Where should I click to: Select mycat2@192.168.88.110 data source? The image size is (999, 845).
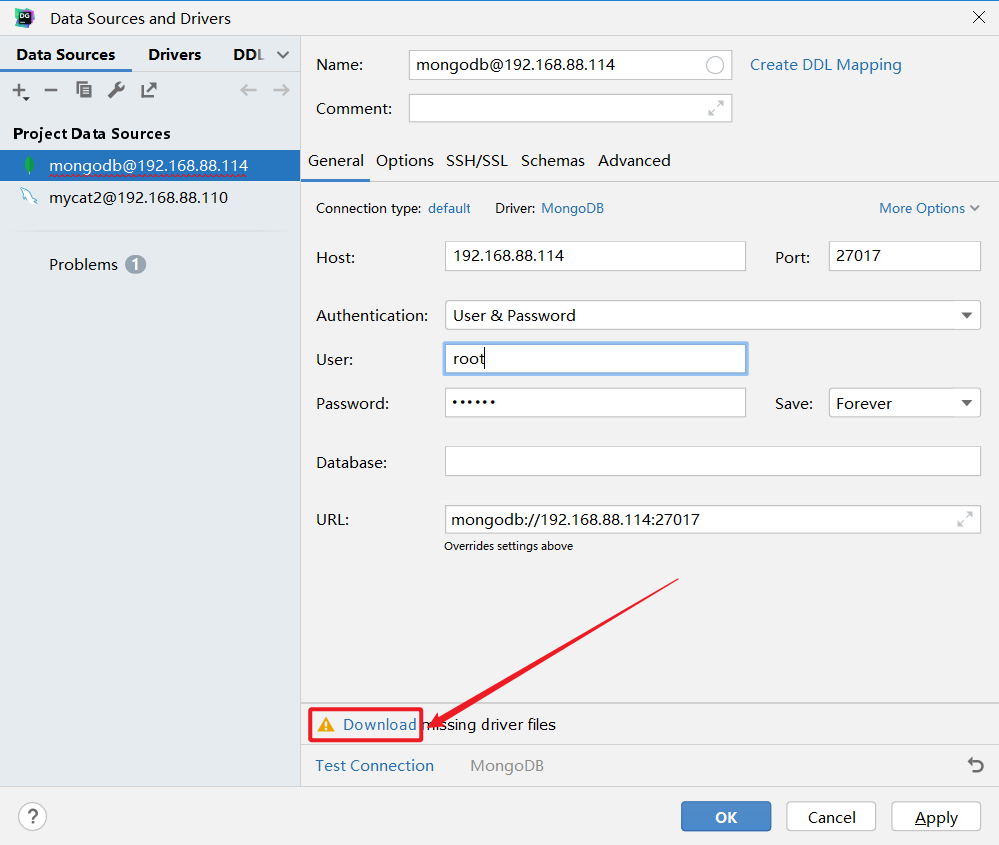coord(150,197)
